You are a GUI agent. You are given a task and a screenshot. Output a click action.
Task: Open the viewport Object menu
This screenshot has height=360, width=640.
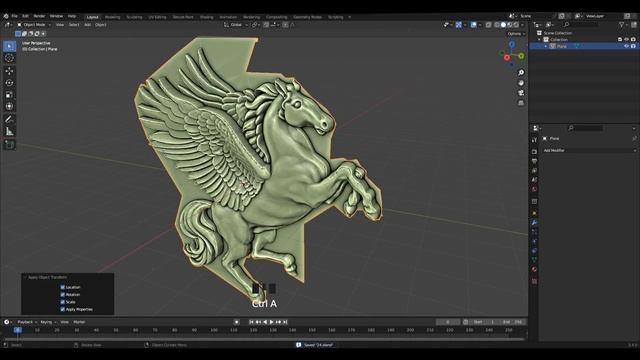pyautogui.click(x=101, y=25)
